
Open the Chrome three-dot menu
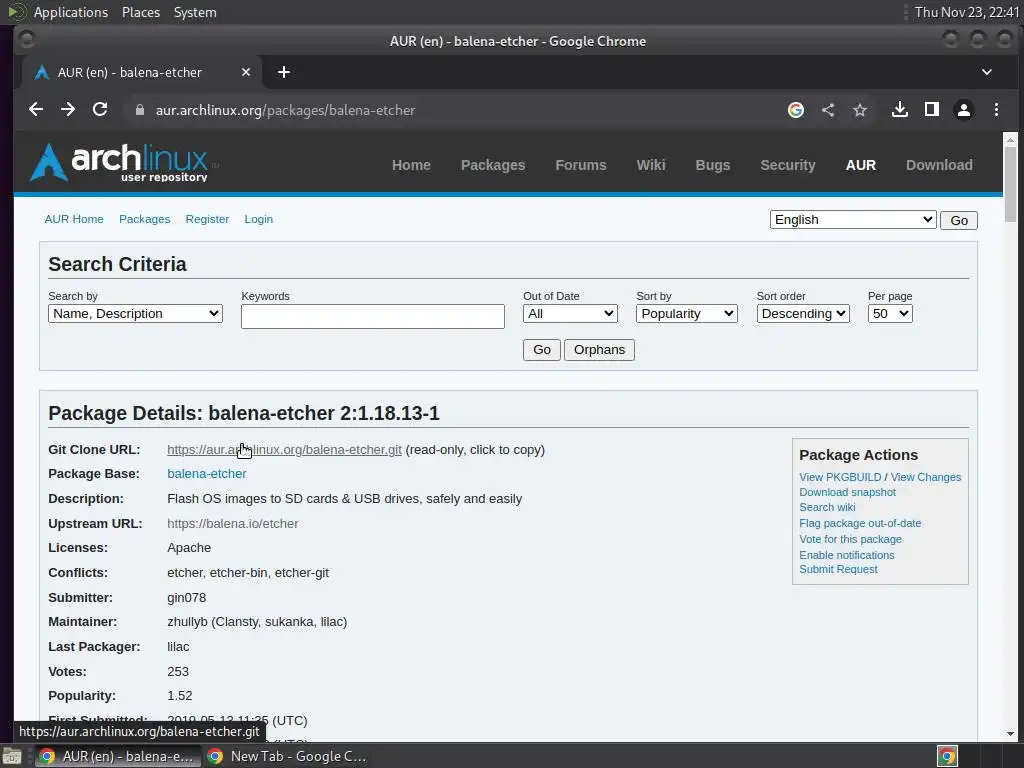click(996, 110)
